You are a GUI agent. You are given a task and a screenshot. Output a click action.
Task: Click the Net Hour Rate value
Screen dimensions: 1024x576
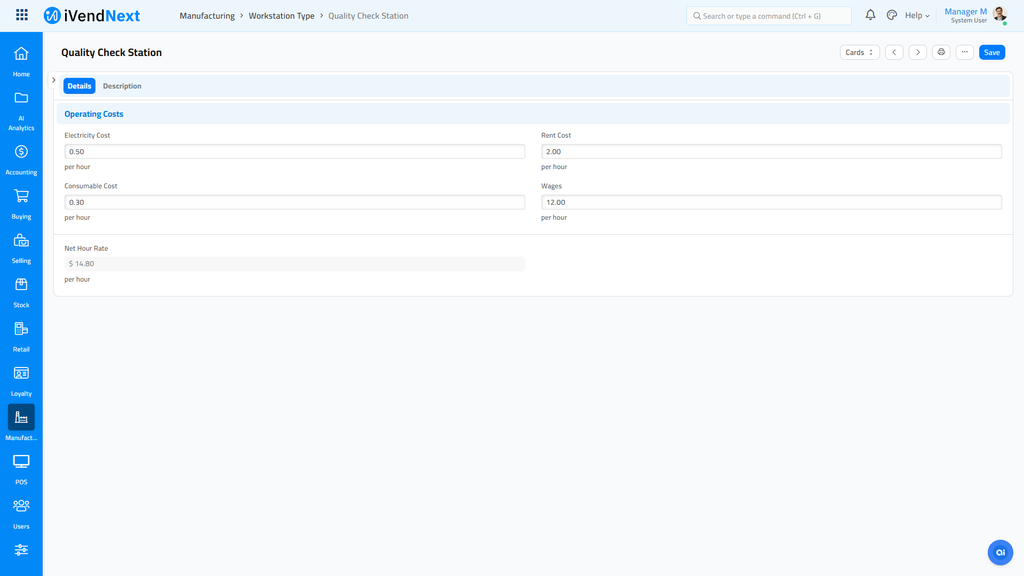point(295,264)
